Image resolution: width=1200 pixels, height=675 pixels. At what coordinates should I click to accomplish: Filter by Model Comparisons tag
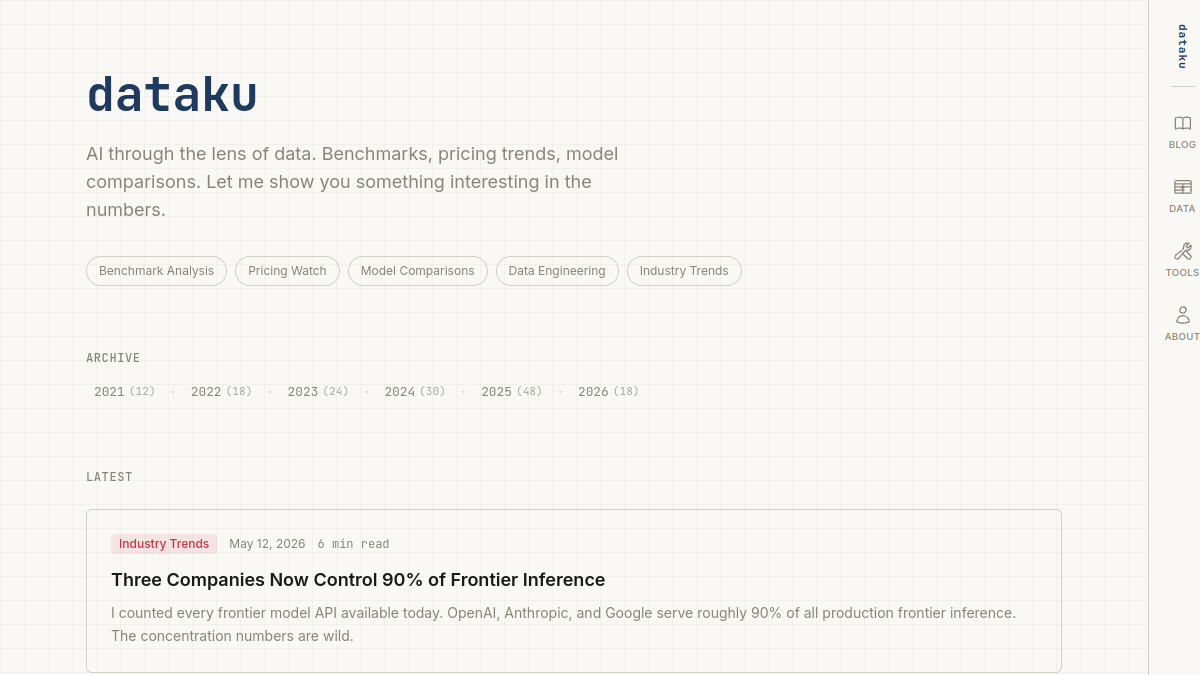[x=417, y=271]
